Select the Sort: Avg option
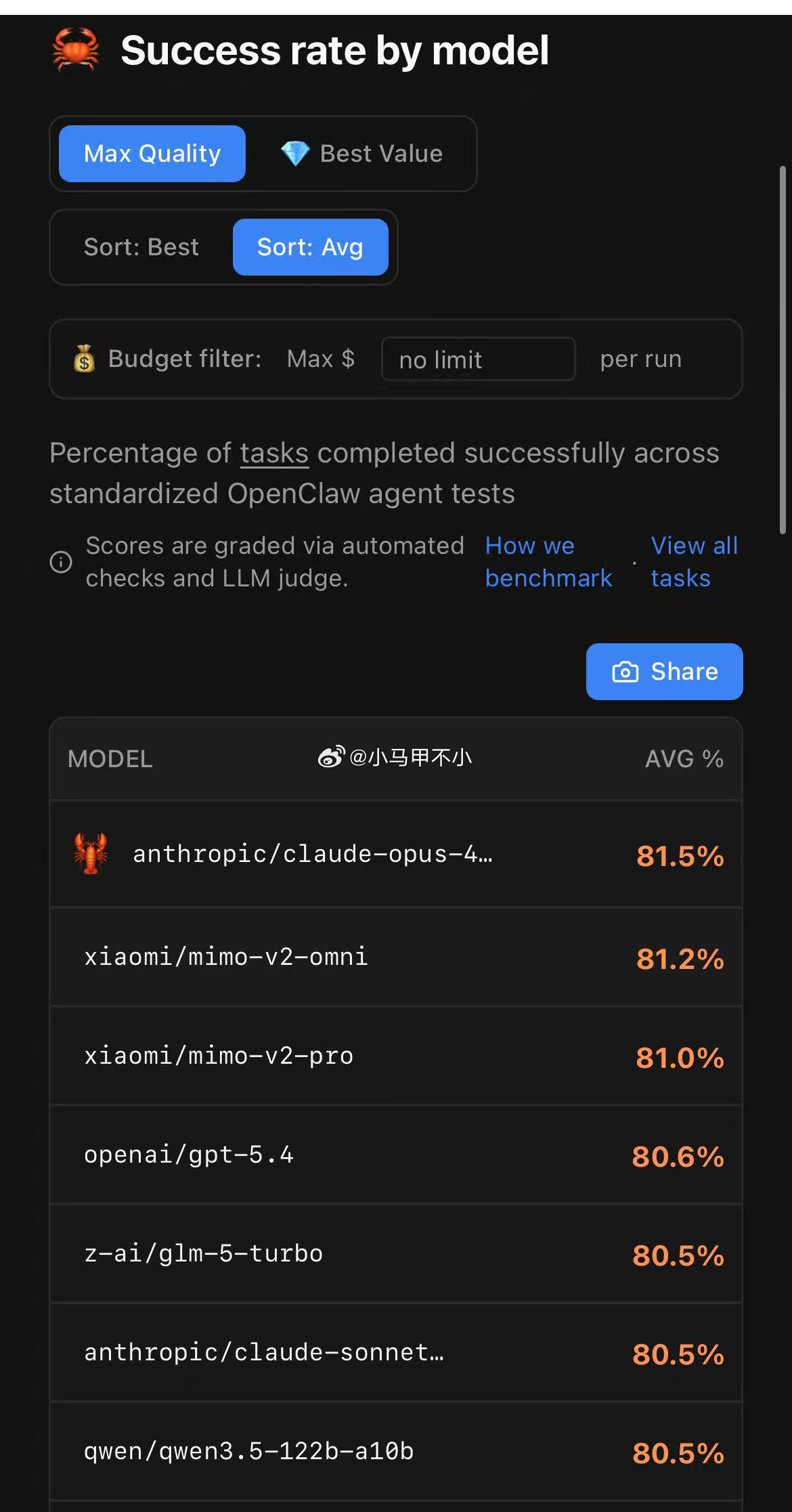The width and height of the screenshot is (792, 1512). tap(310, 246)
